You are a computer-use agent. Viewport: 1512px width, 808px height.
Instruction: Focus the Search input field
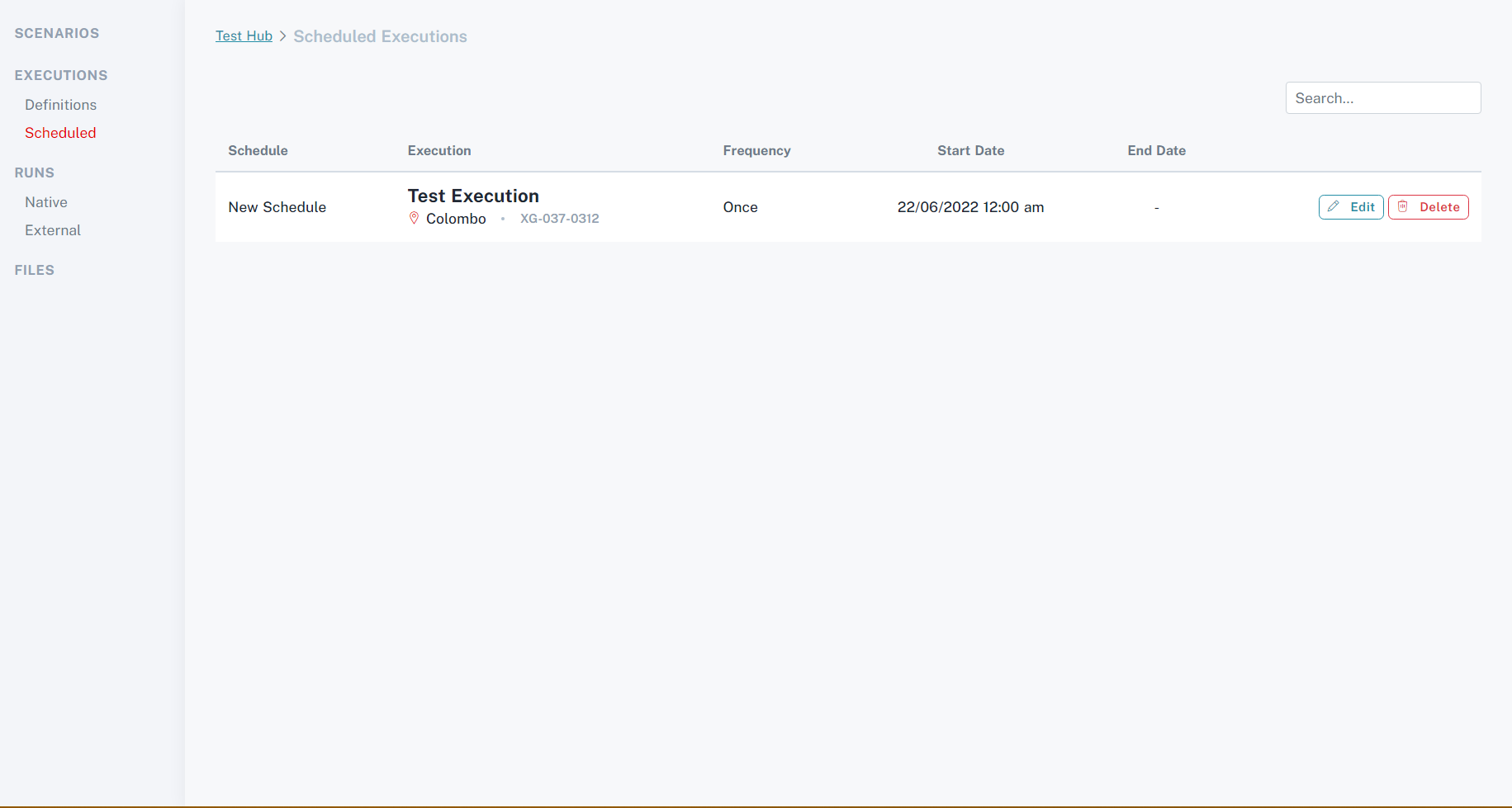point(1382,98)
